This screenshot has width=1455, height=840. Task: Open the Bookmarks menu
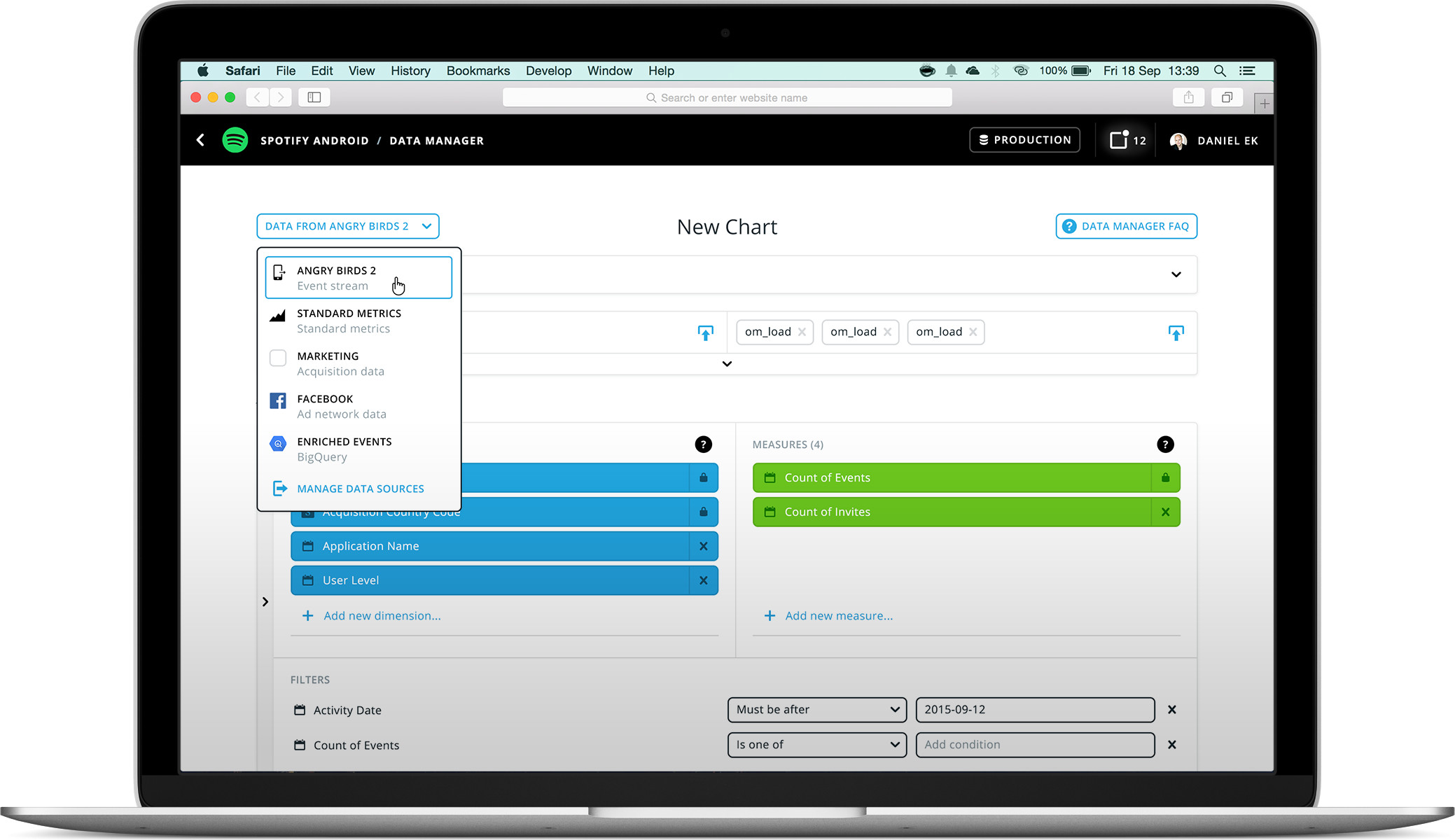point(478,71)
